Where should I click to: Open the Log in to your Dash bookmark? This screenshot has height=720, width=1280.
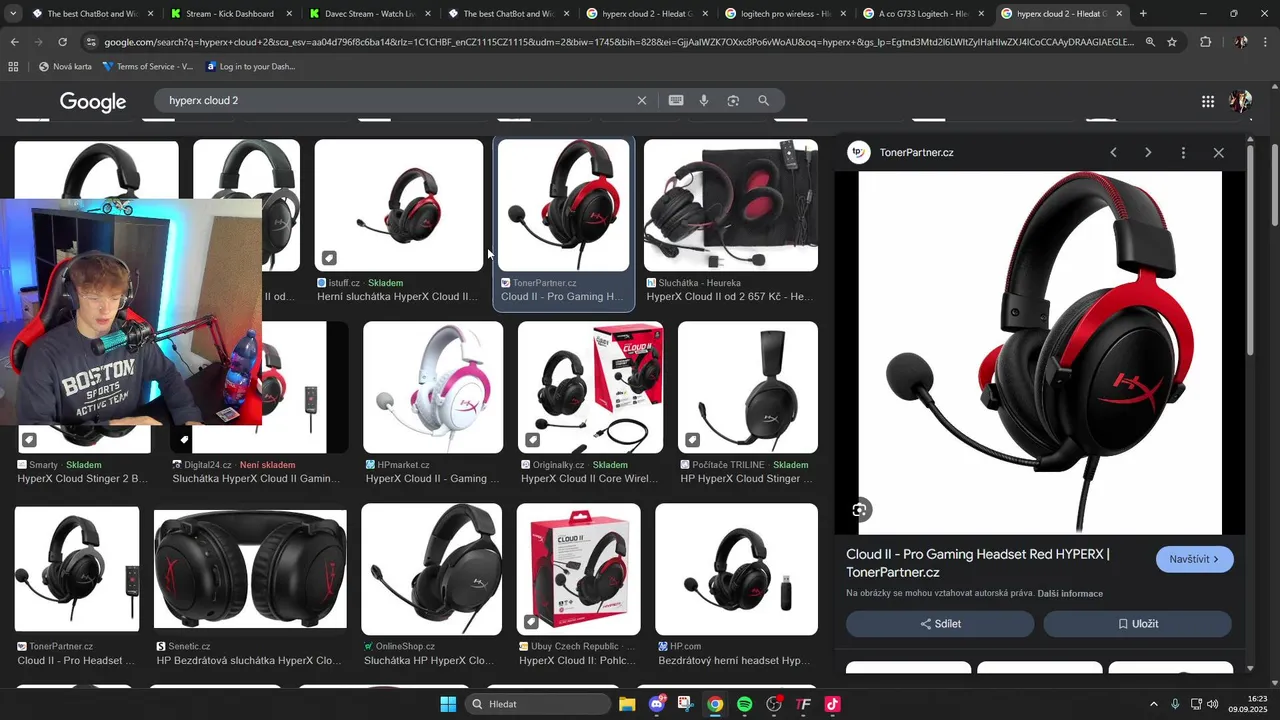pos(250,66)
